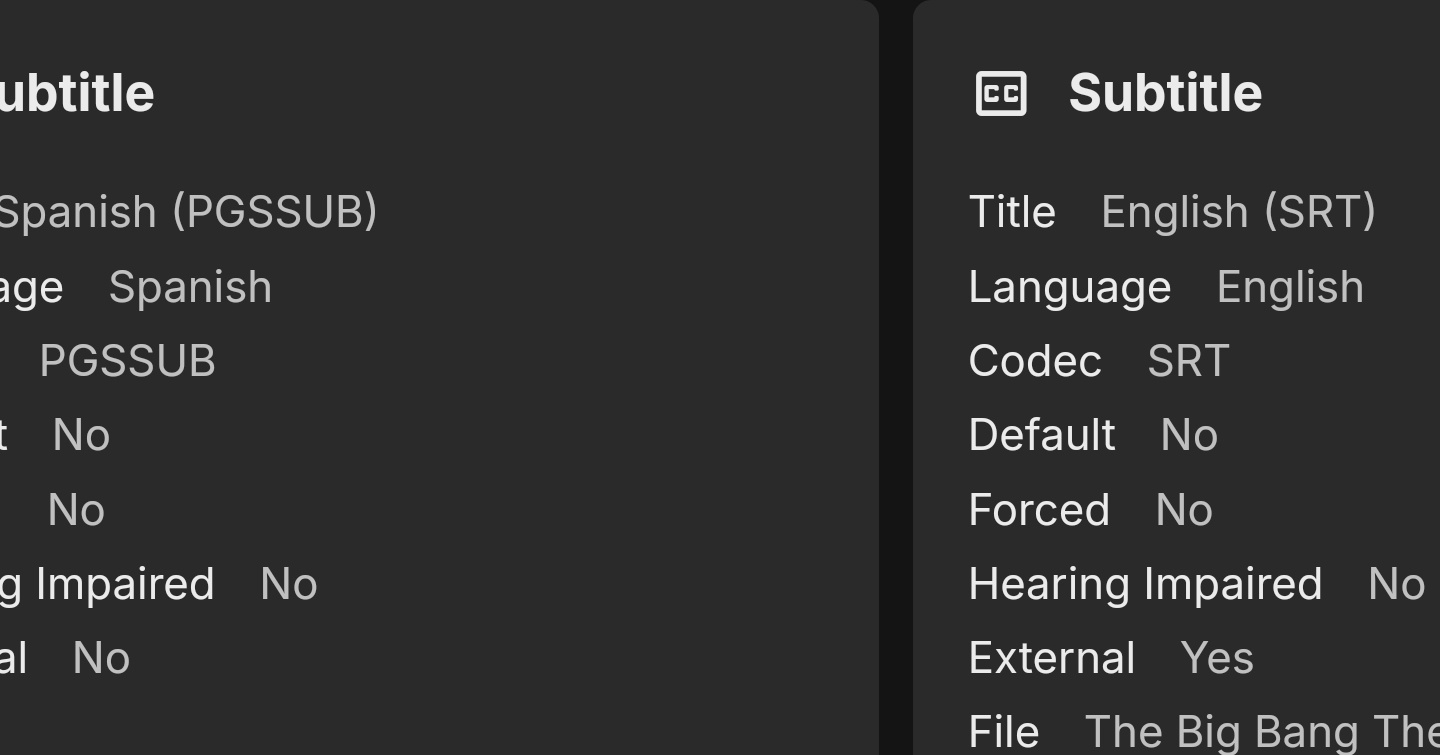Click The Big Bang file name text
This screenshot has height=755, width=1440.
[1262, 732]
